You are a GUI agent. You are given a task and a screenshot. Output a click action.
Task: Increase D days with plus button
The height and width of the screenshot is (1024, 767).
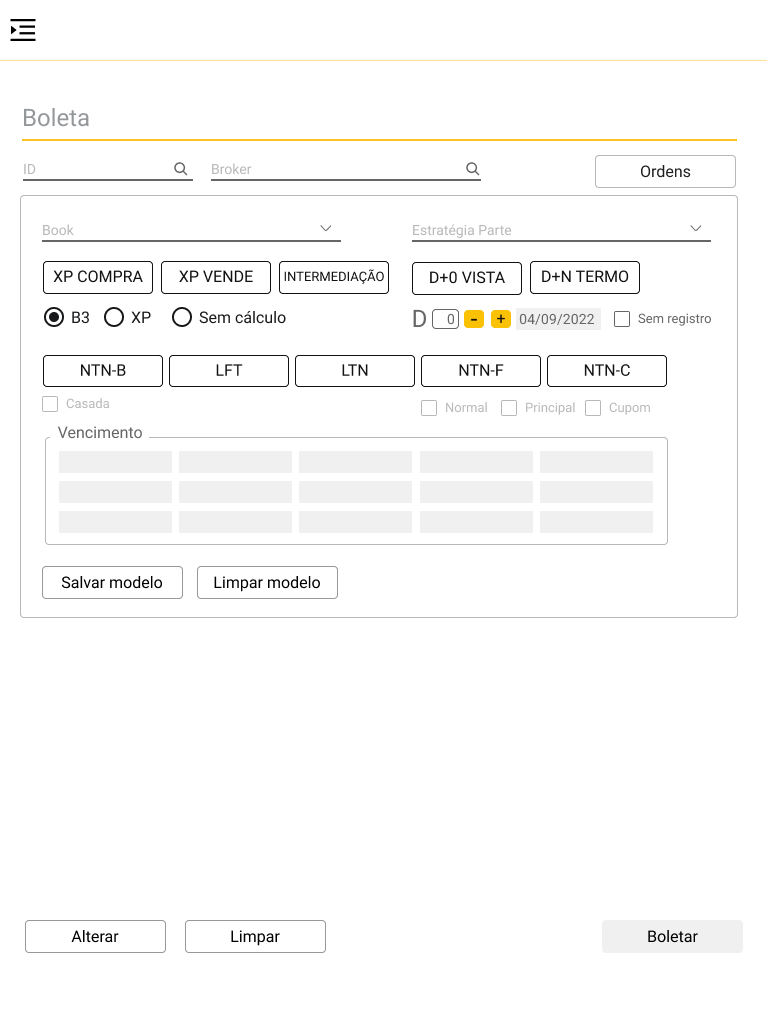point(501,319)
